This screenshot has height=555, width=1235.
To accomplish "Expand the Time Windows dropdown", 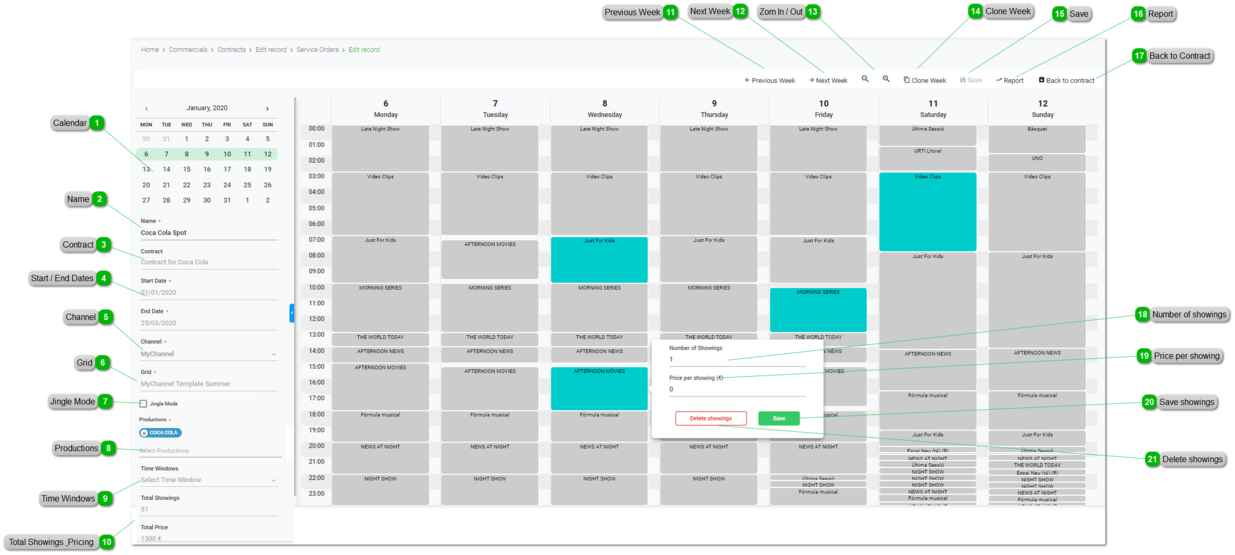I will tap(208, 481).
